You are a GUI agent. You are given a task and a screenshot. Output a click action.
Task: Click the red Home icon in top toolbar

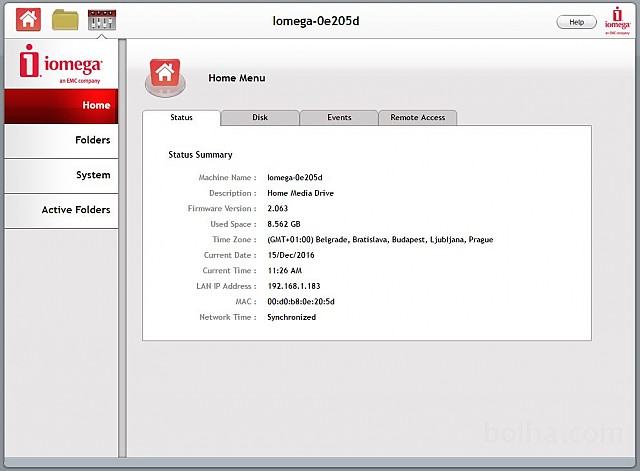[28, 19]
